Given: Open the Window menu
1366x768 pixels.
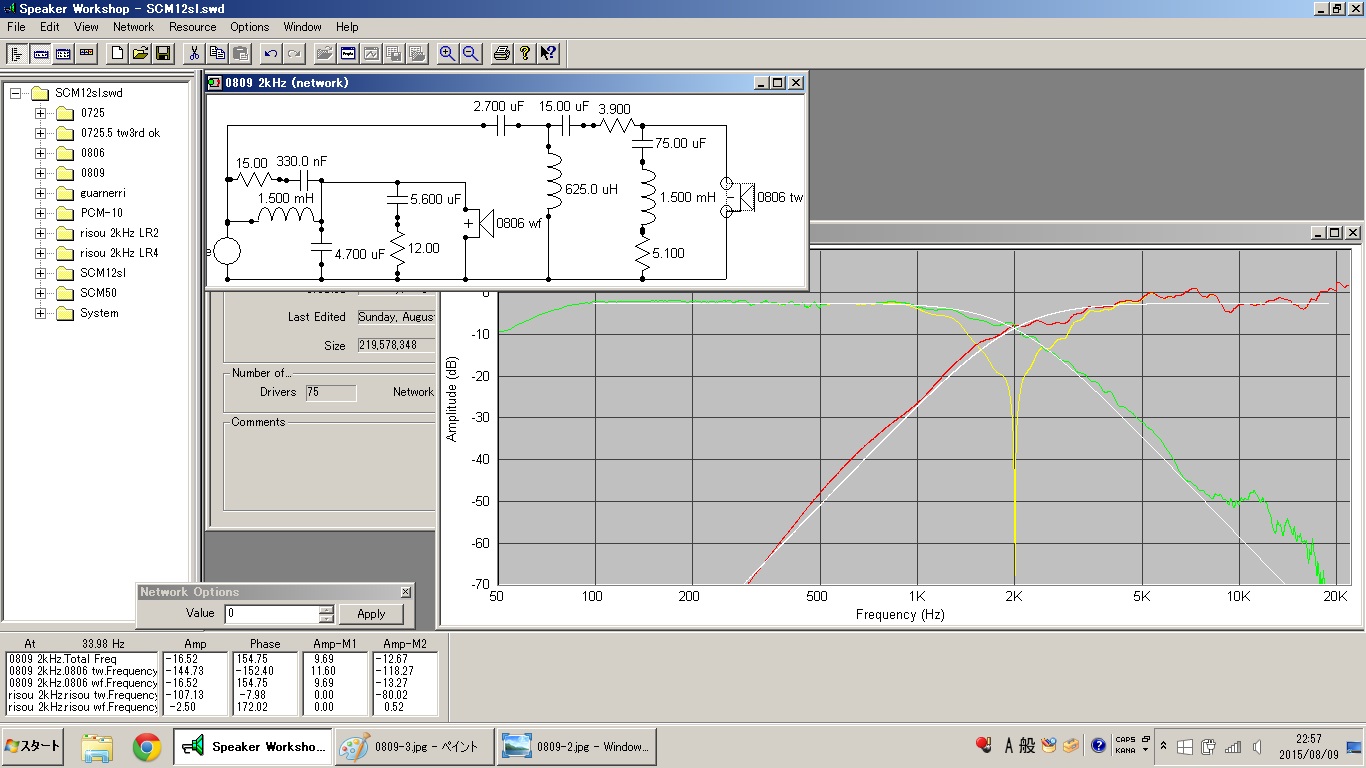Looking at the screenshot, I should (x=302, y=27).
